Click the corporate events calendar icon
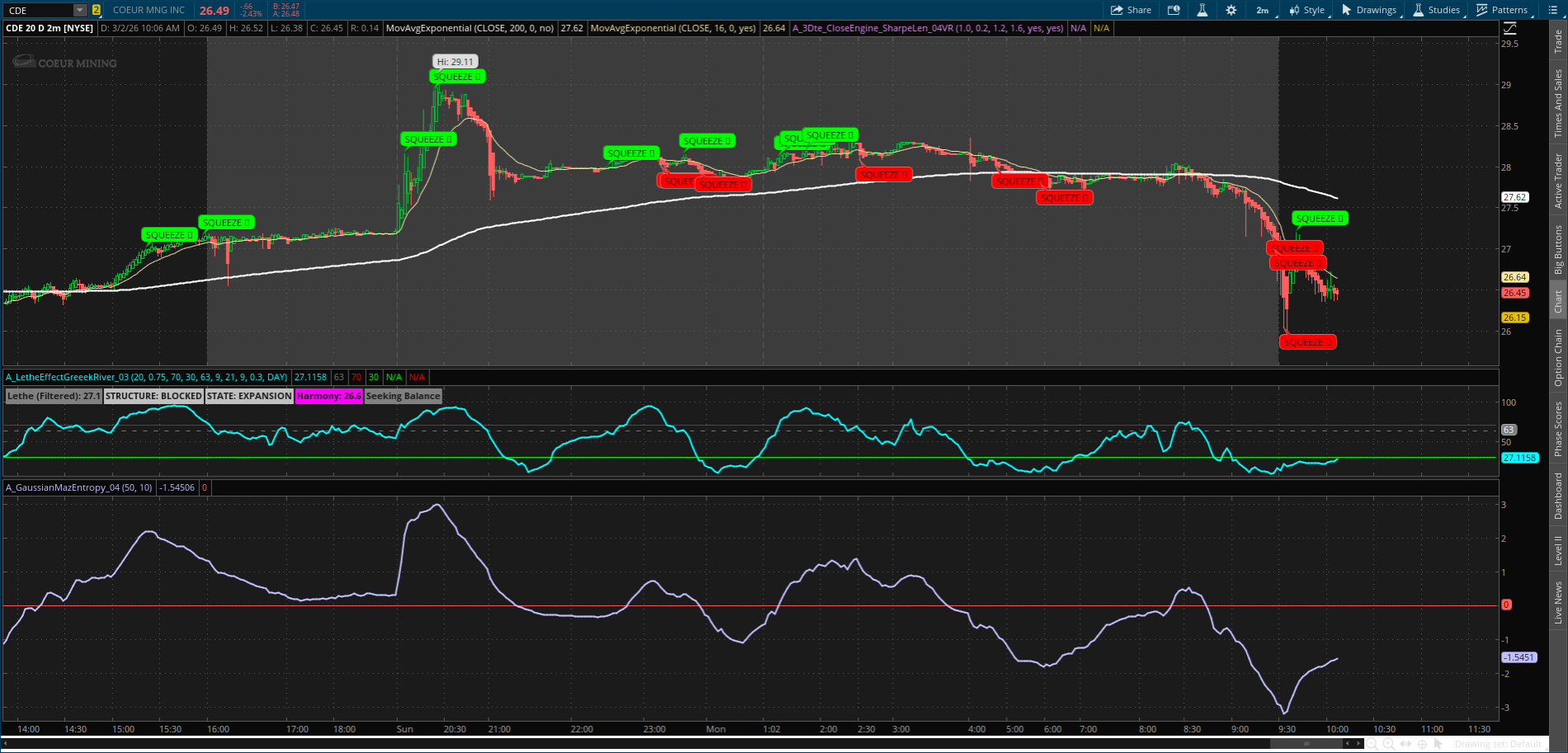This screenshot has width=1568, height=753. click(1174, 10)
